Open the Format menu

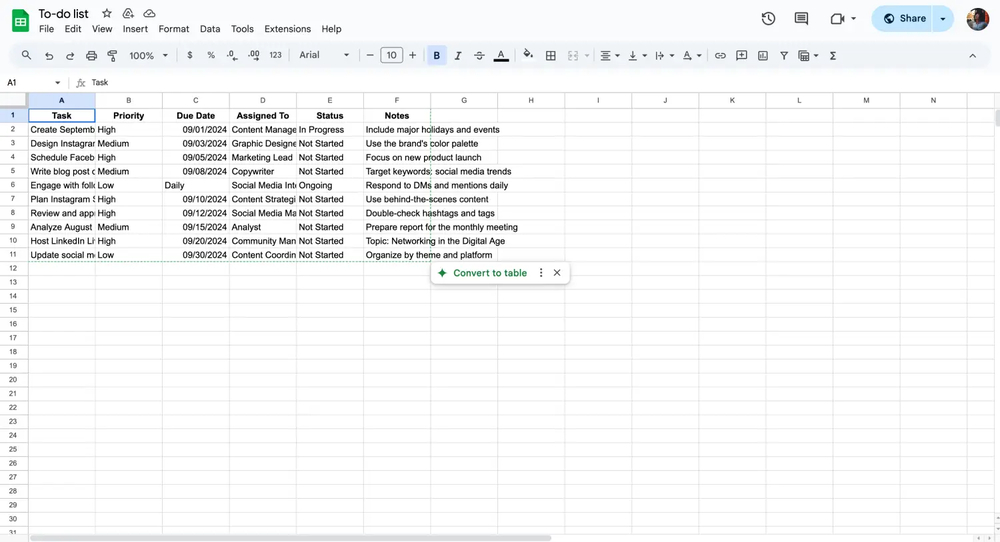[174, 29]
